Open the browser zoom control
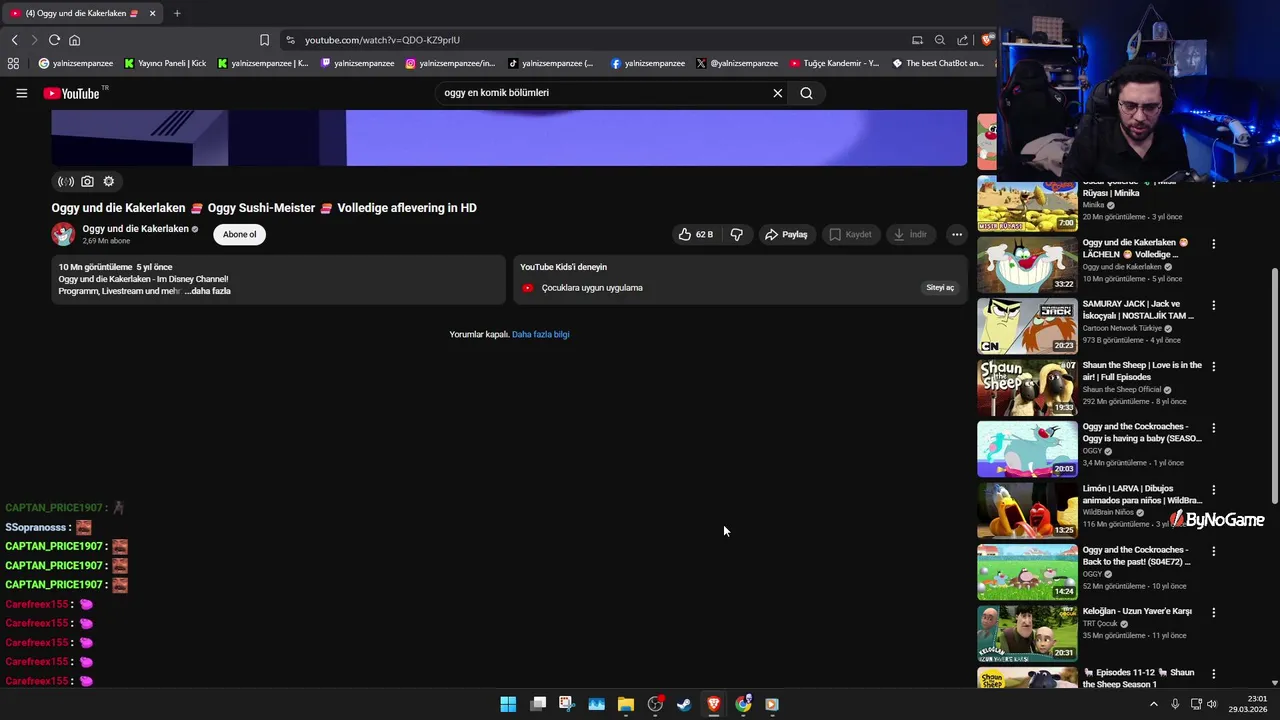Viewport: 1280px width, 720px height. point(940,40)
